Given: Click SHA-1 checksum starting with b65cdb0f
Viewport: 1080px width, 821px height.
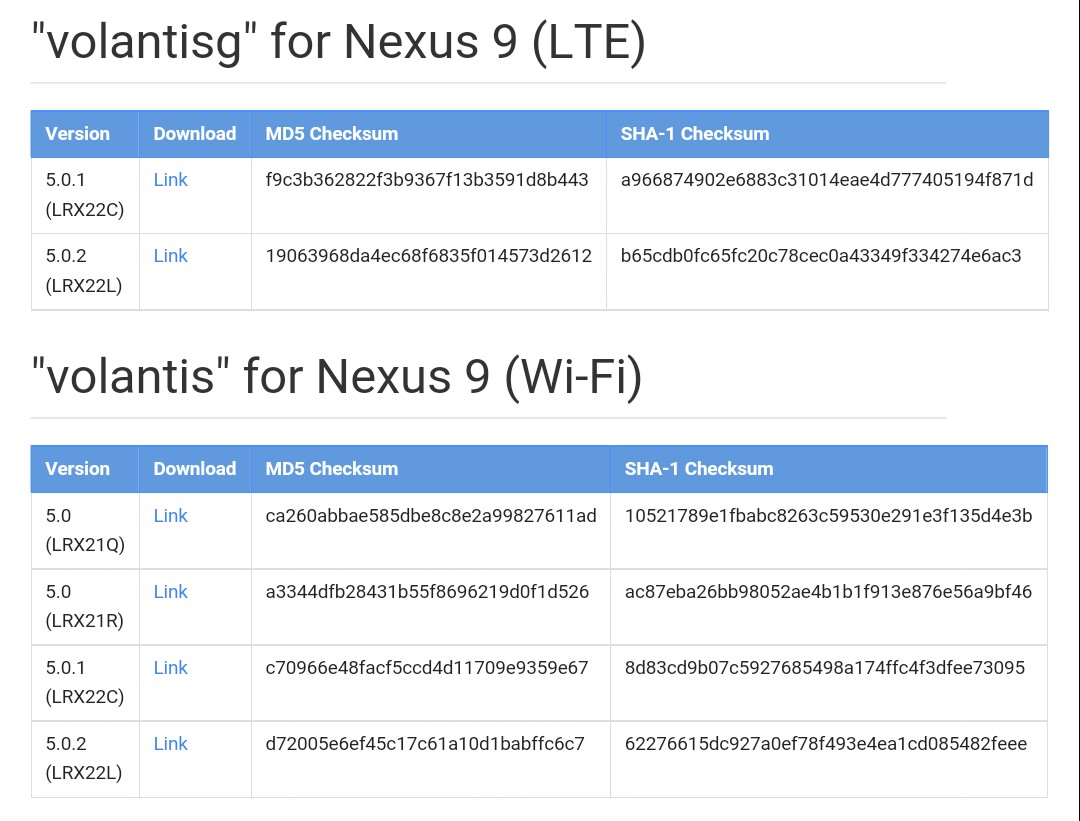Looking at the screenshot, I should coord(821,256).
